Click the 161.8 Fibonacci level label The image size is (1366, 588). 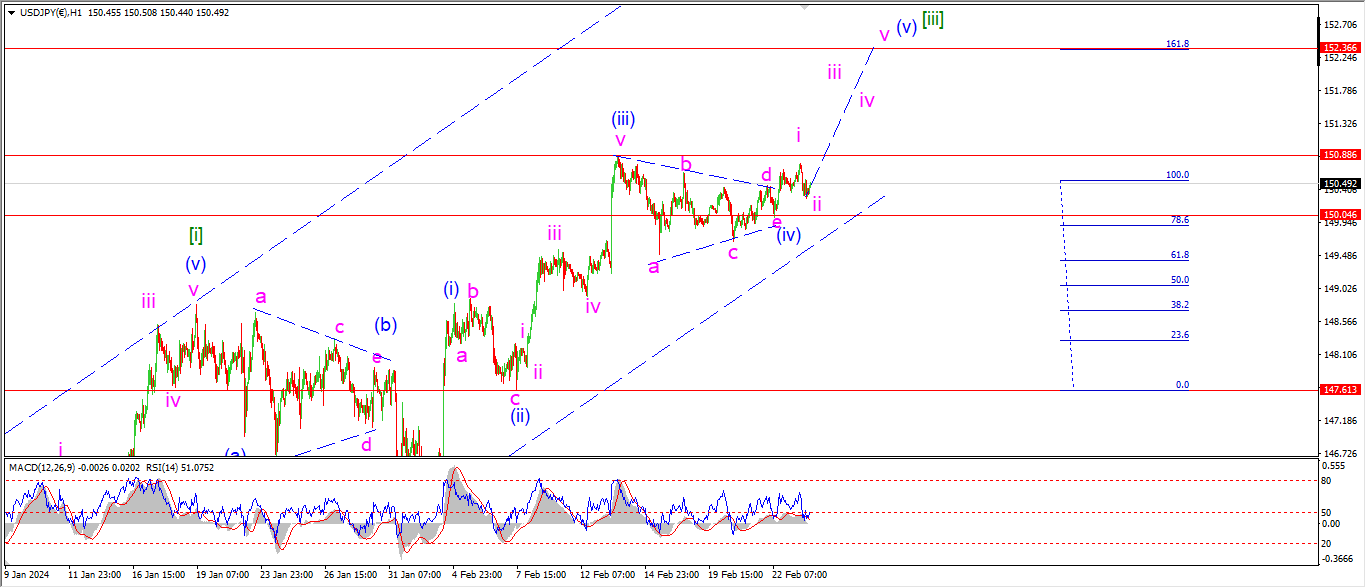[1177, 44]
